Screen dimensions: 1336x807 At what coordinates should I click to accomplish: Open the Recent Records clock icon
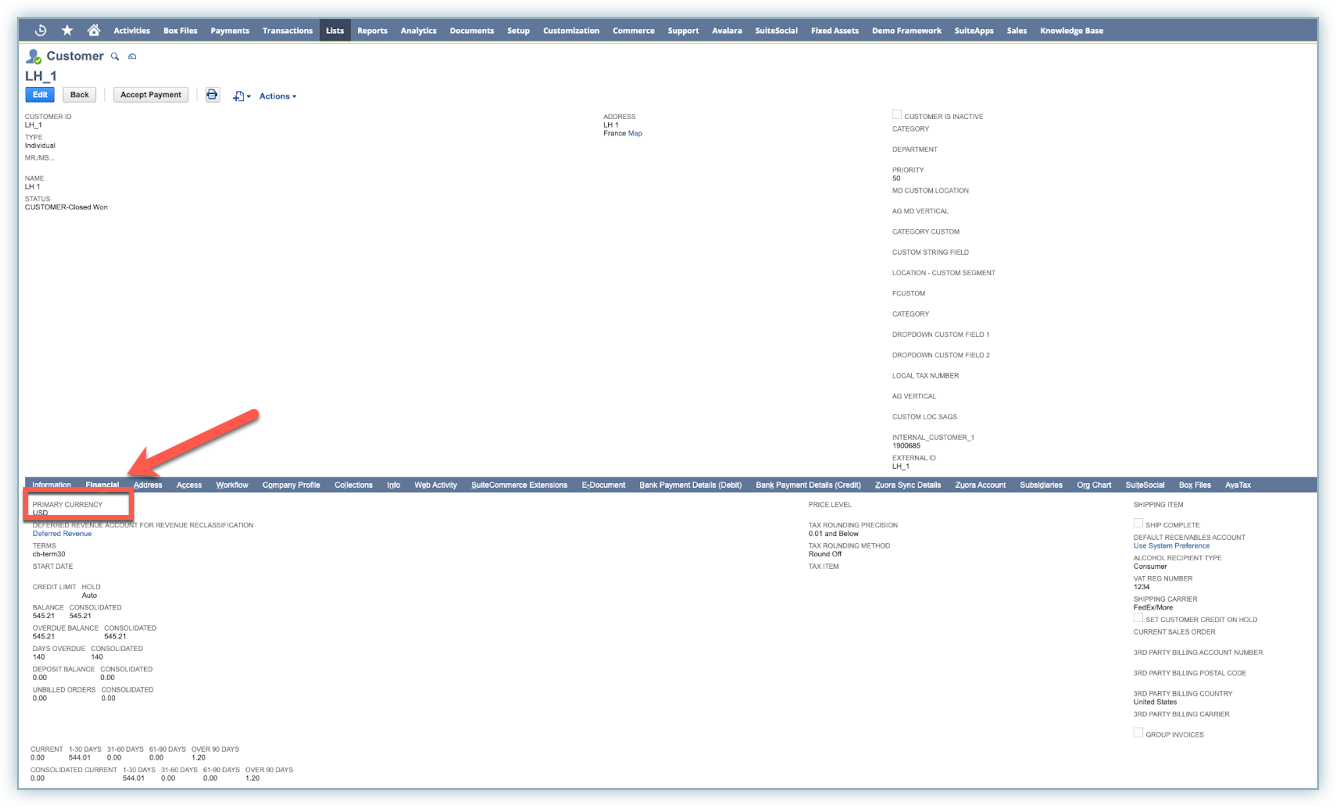(41, 30)
